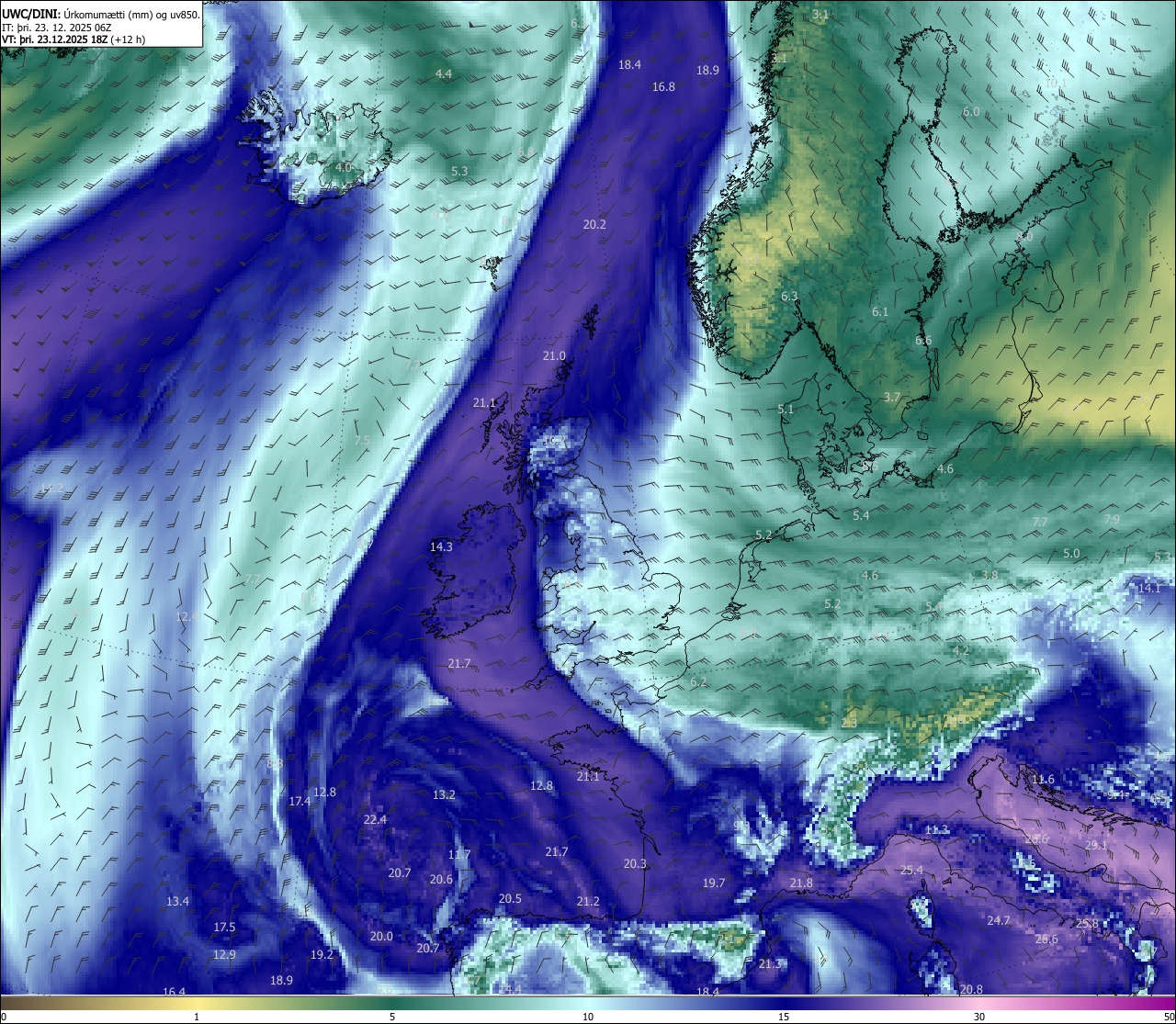
Task: Click the 1 tick on the color scale
Action: pyautogui.click(x=197, y=1017)
